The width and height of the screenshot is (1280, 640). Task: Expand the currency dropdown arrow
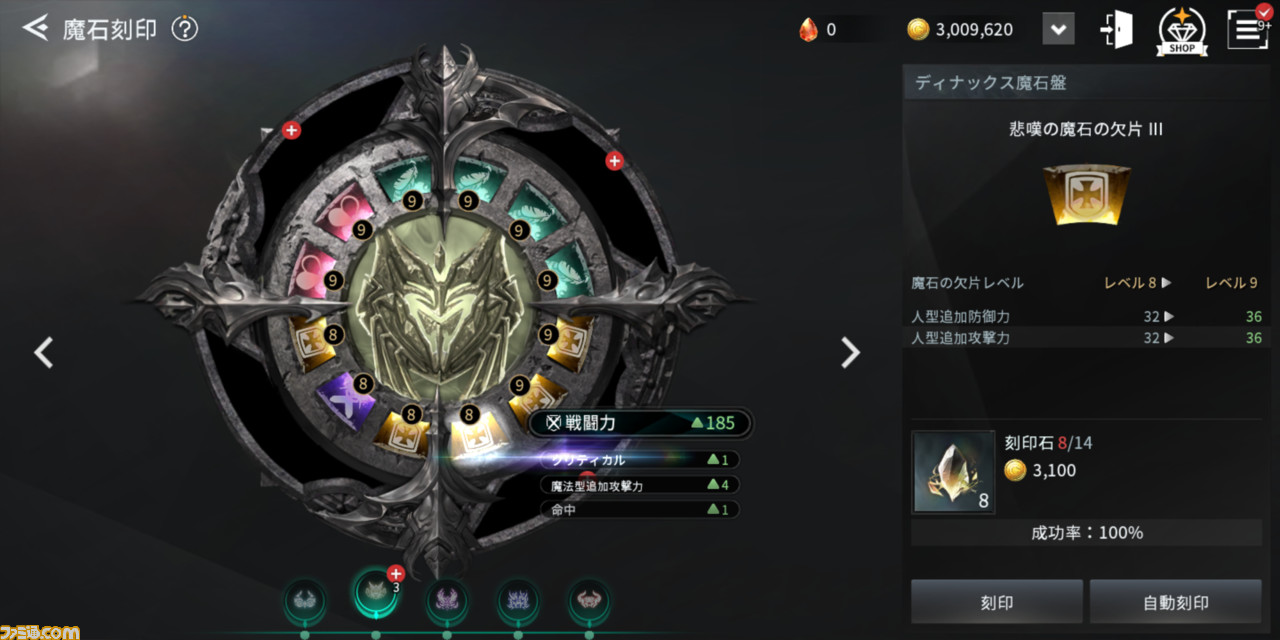[x=1058, y=29]
